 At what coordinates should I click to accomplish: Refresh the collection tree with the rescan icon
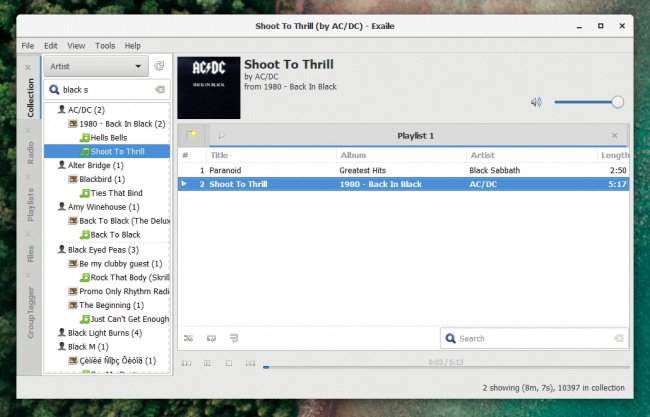pos(159,66)
